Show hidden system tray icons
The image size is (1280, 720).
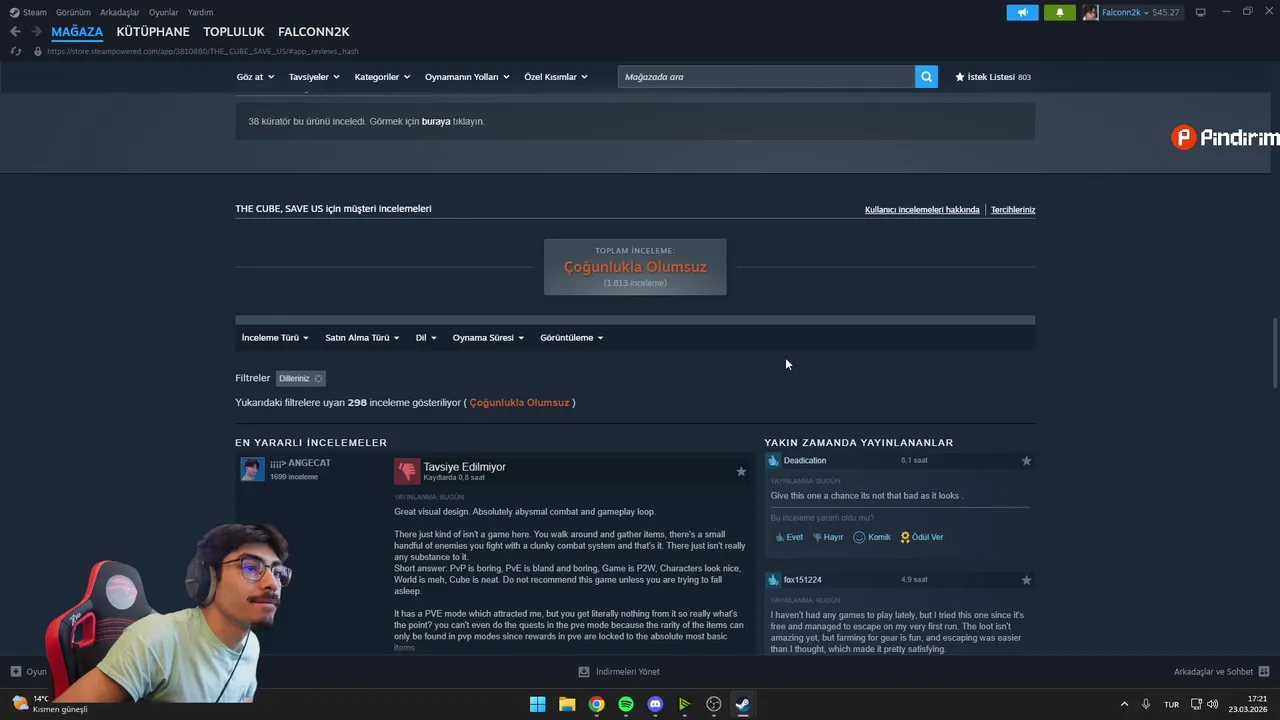(x=1124, y=704)
